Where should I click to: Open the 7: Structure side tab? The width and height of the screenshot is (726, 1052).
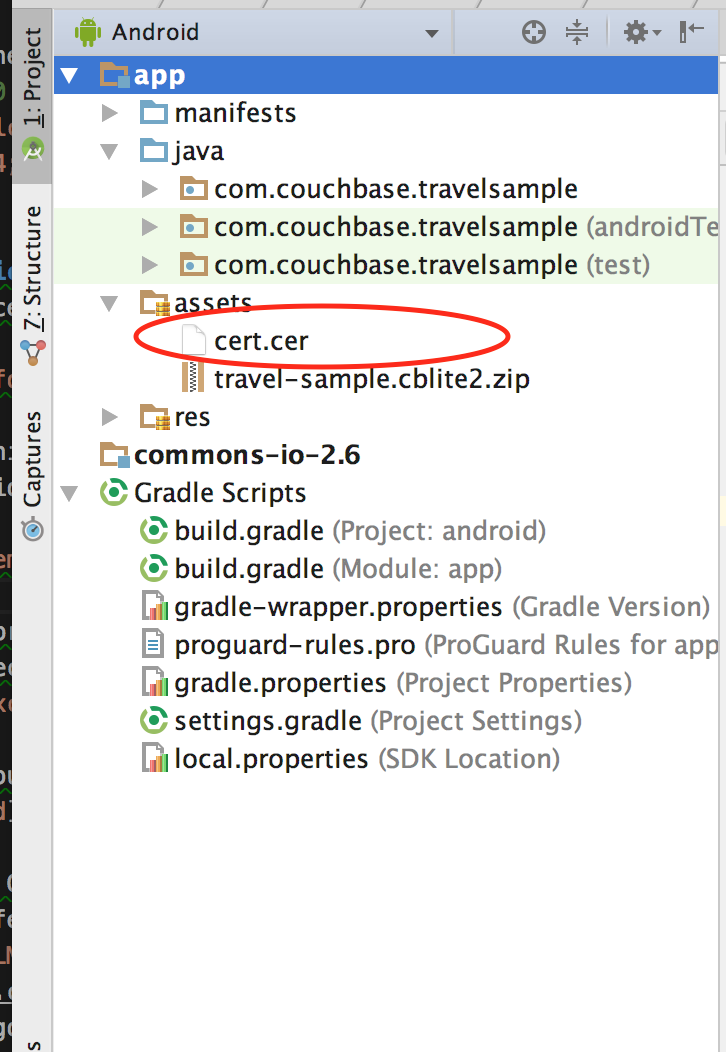tap(32, 285)
